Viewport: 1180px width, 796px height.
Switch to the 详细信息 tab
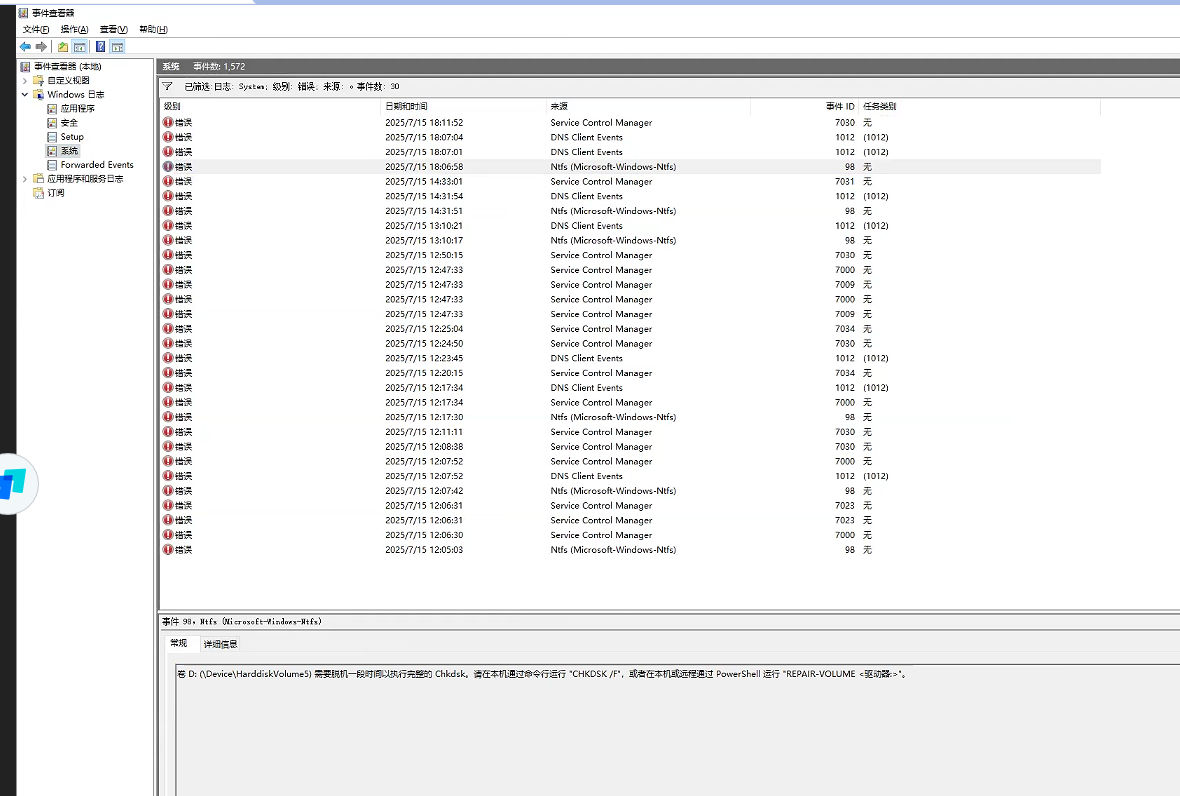tap(220, 645)
